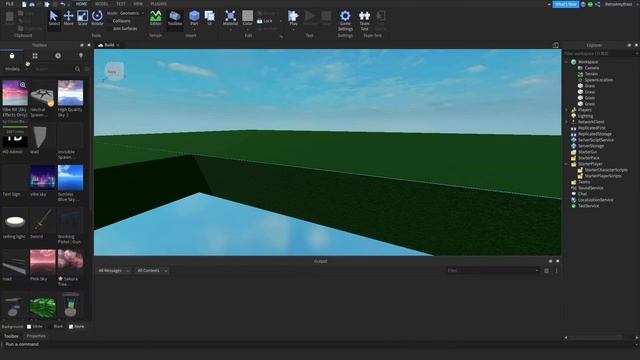640x360 pixels.
Task: Switch to the VIEW ribbon tab
Action: [138, 4]
